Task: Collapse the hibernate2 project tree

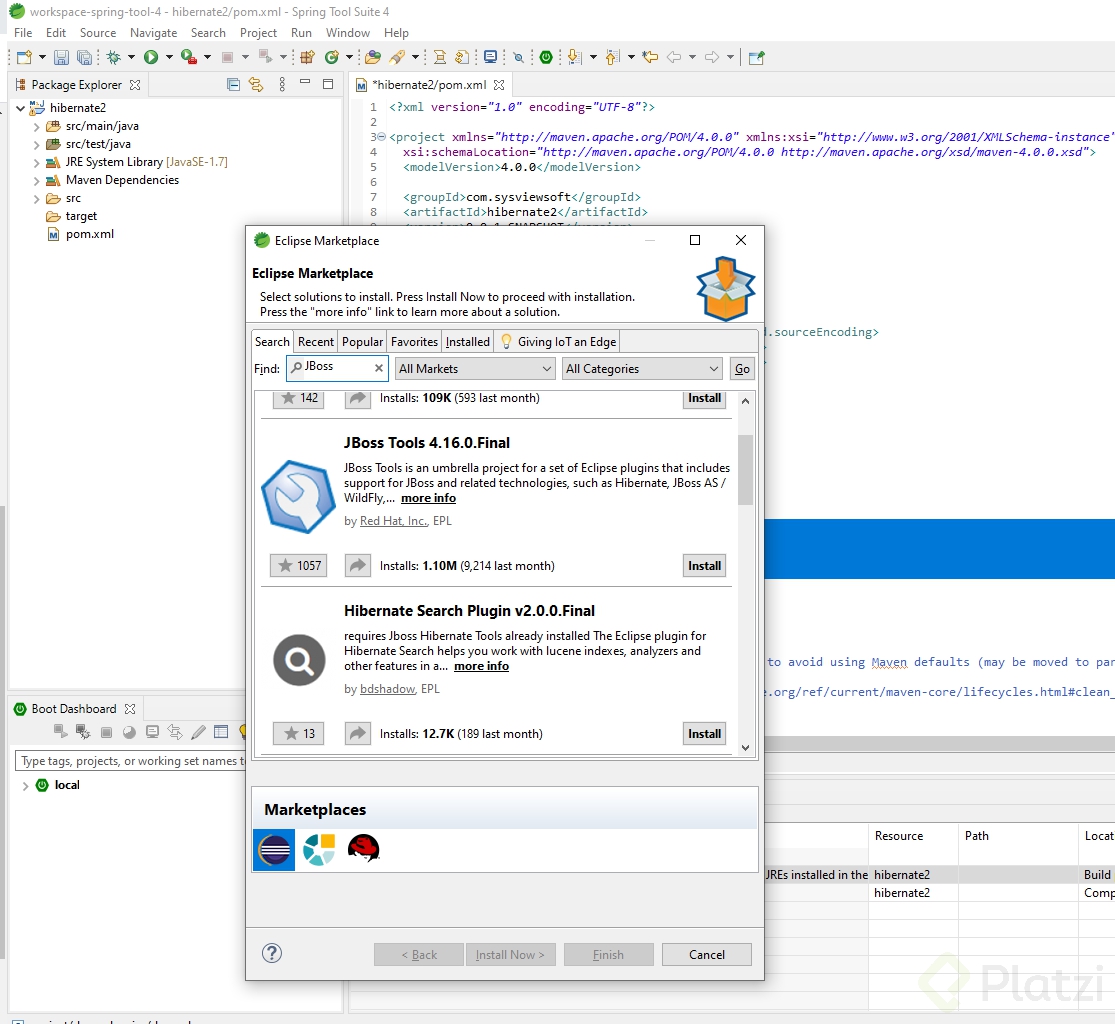Action: click(21, 108)
